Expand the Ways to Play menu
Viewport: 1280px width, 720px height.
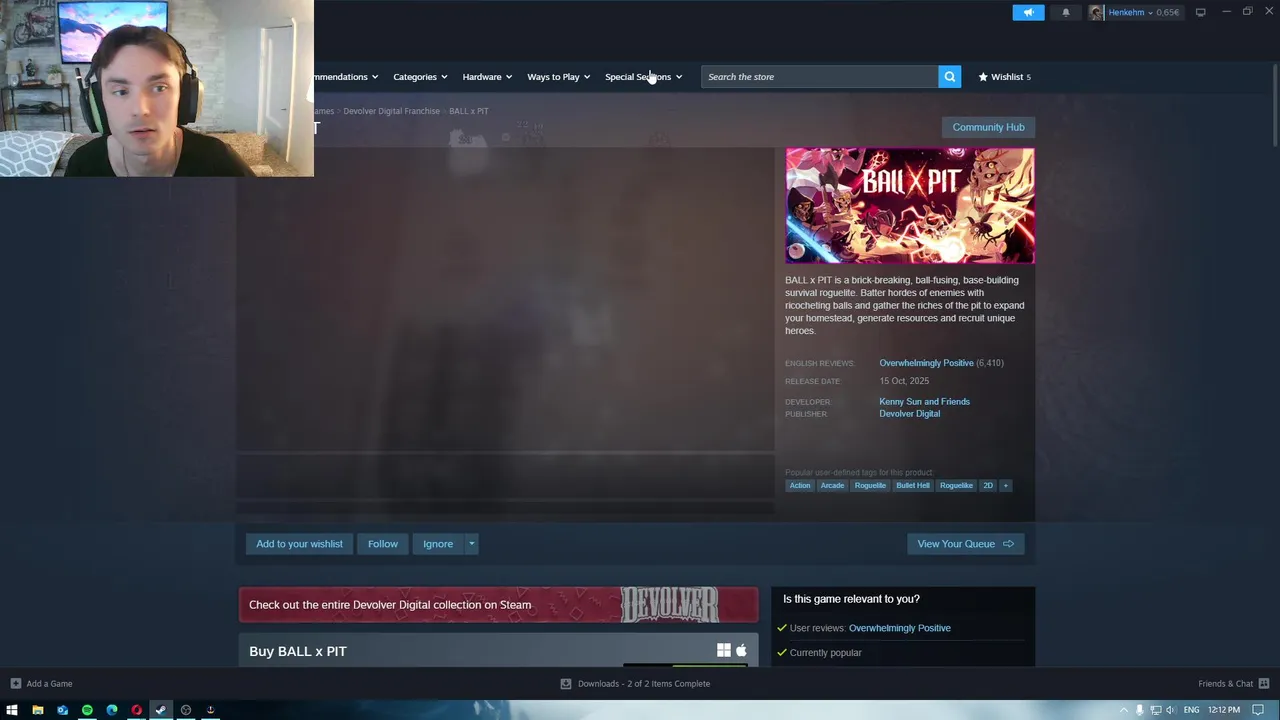coord(558,76)
